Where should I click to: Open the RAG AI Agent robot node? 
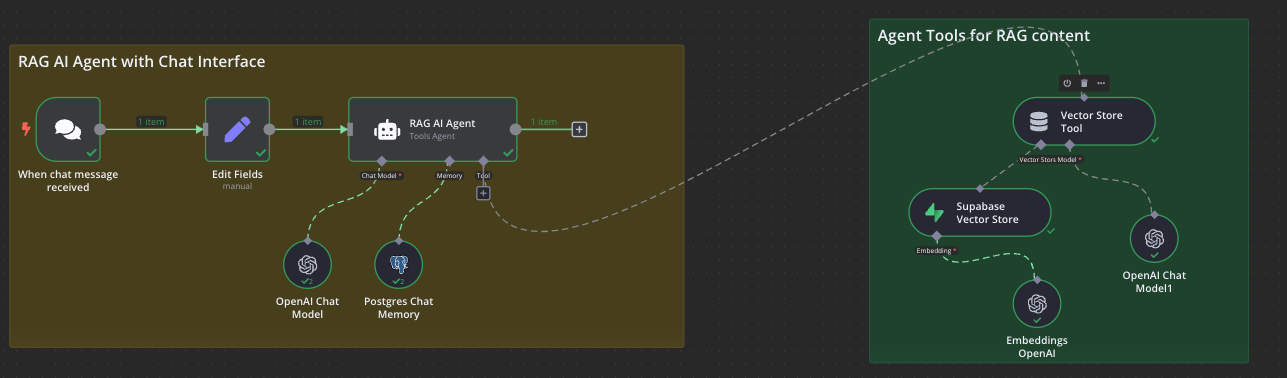click(x=433, y=129)
